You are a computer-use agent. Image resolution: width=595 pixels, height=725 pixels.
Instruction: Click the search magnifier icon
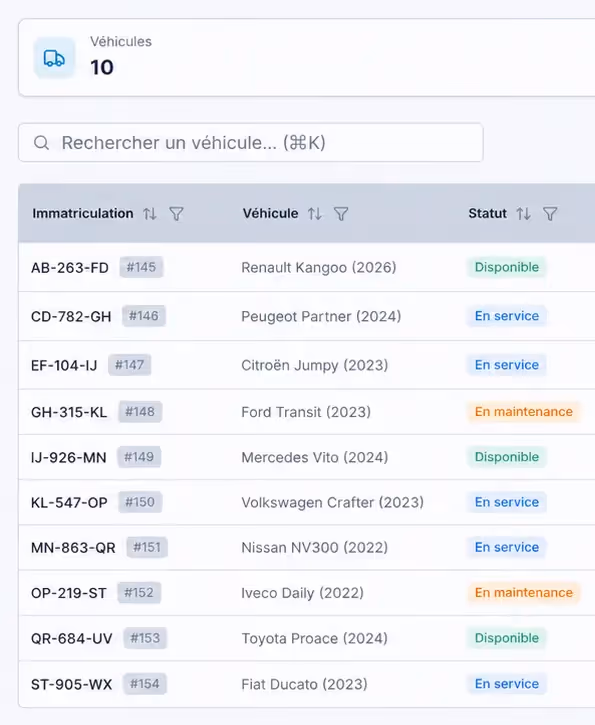42,143
